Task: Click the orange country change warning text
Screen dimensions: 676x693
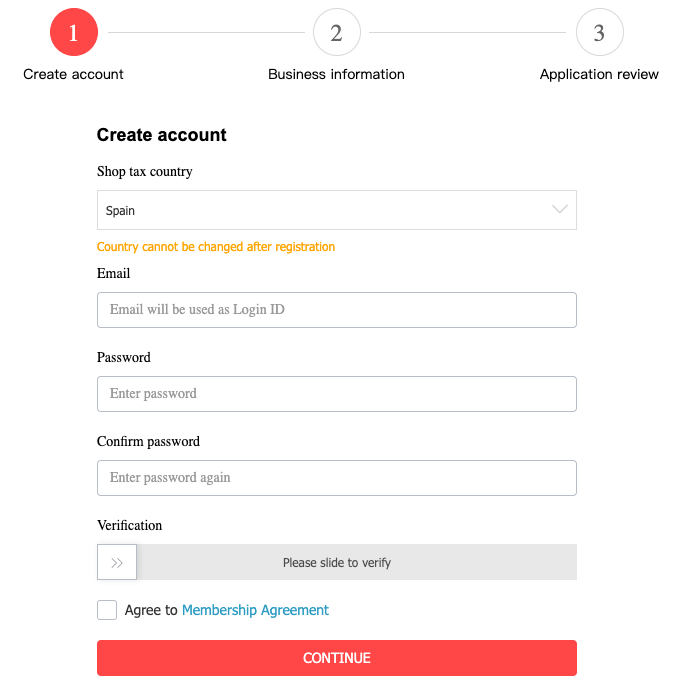Action: click(x=216, y=247)
